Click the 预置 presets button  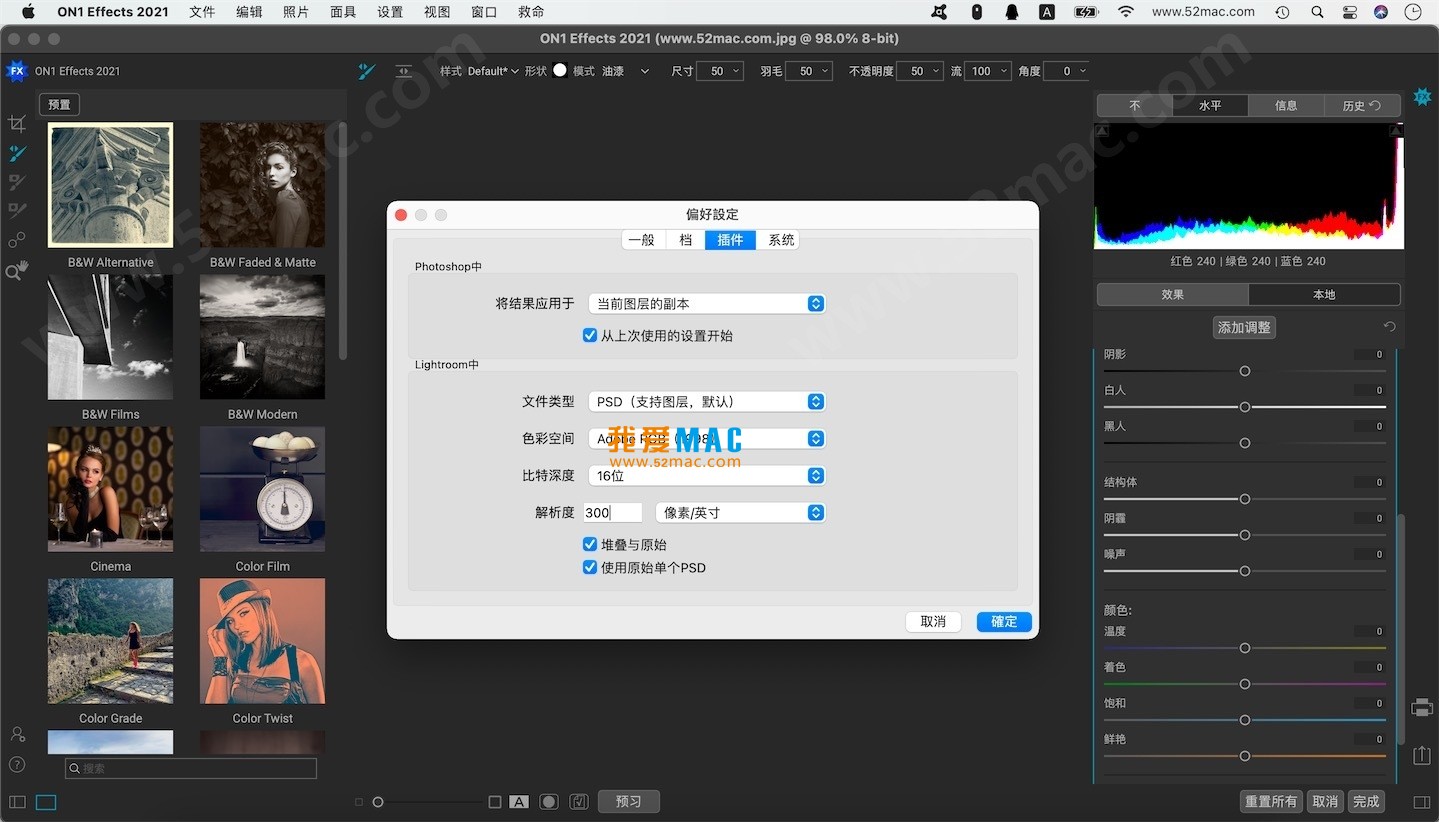59,104
